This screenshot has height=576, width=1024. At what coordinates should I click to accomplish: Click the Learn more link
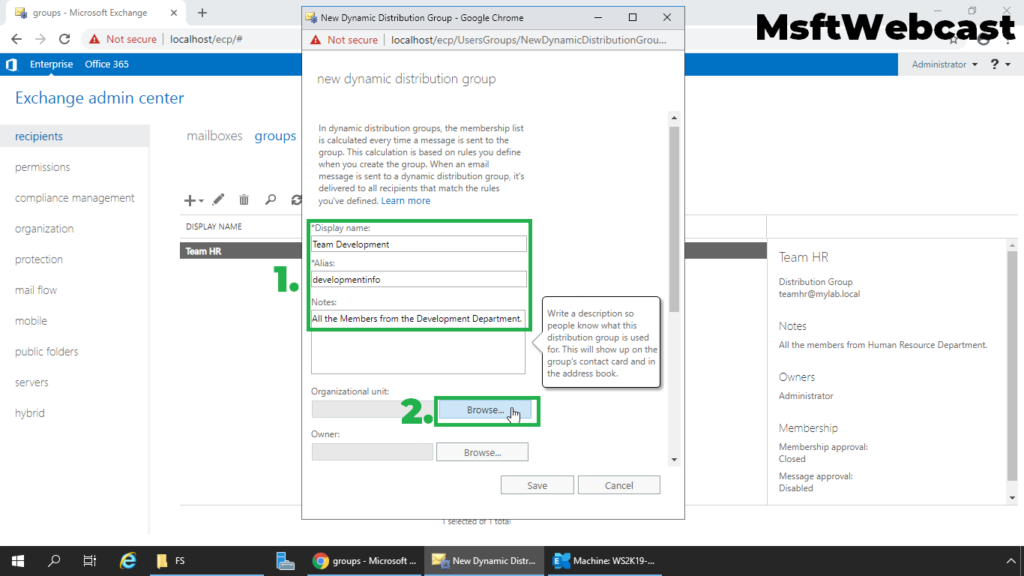(406, 200)
